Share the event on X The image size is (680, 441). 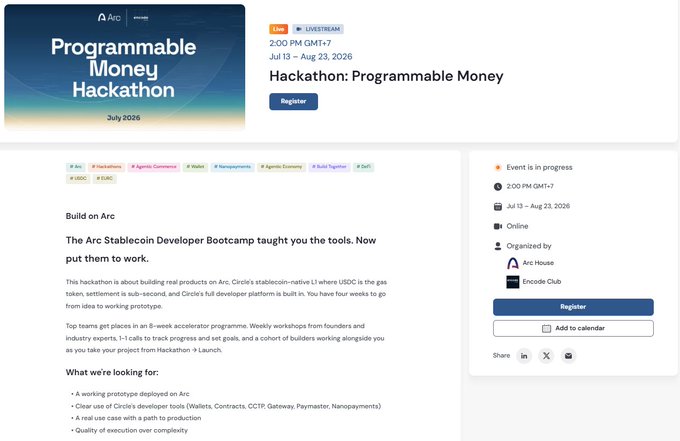pyautogui.click(x=546, y=356)
